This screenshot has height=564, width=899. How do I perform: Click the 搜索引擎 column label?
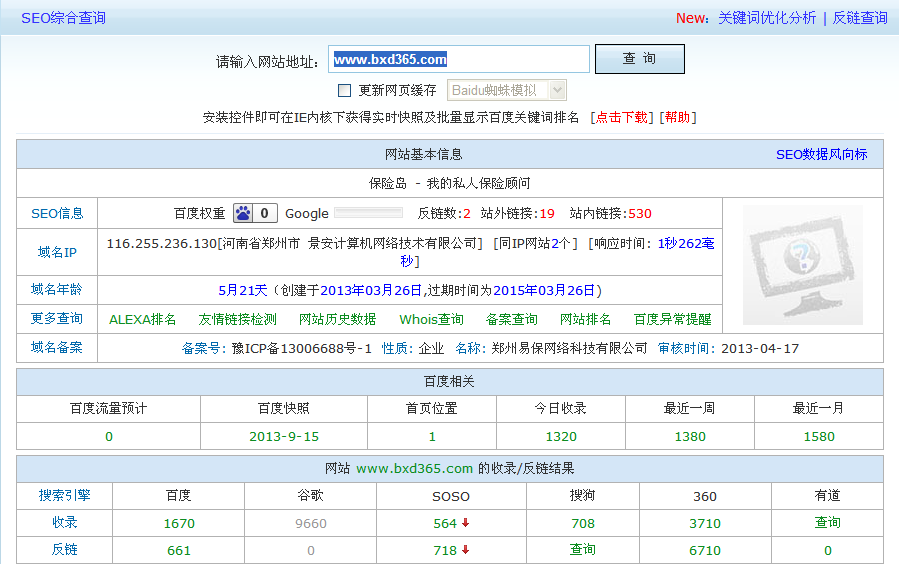point(65,495)
